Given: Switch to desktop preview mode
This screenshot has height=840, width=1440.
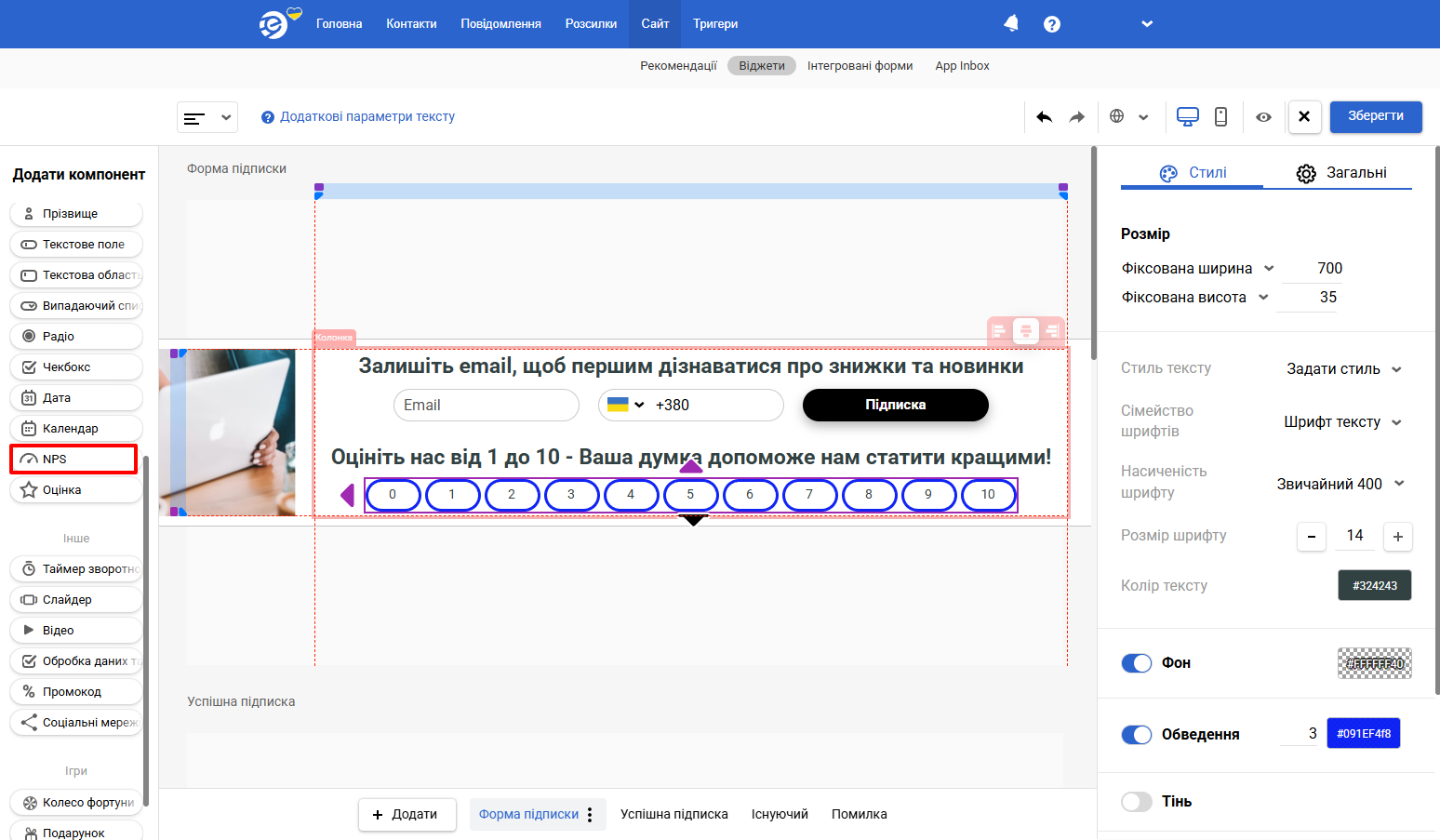Looking at the screenshot, I should [x=1188, y=116].
